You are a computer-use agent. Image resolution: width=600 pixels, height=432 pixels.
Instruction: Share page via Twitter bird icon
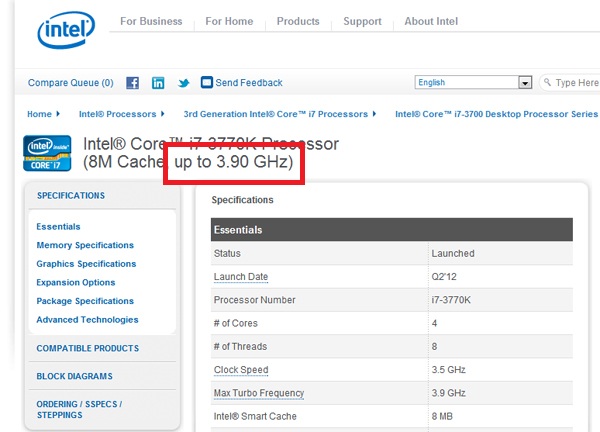[184, 83]
